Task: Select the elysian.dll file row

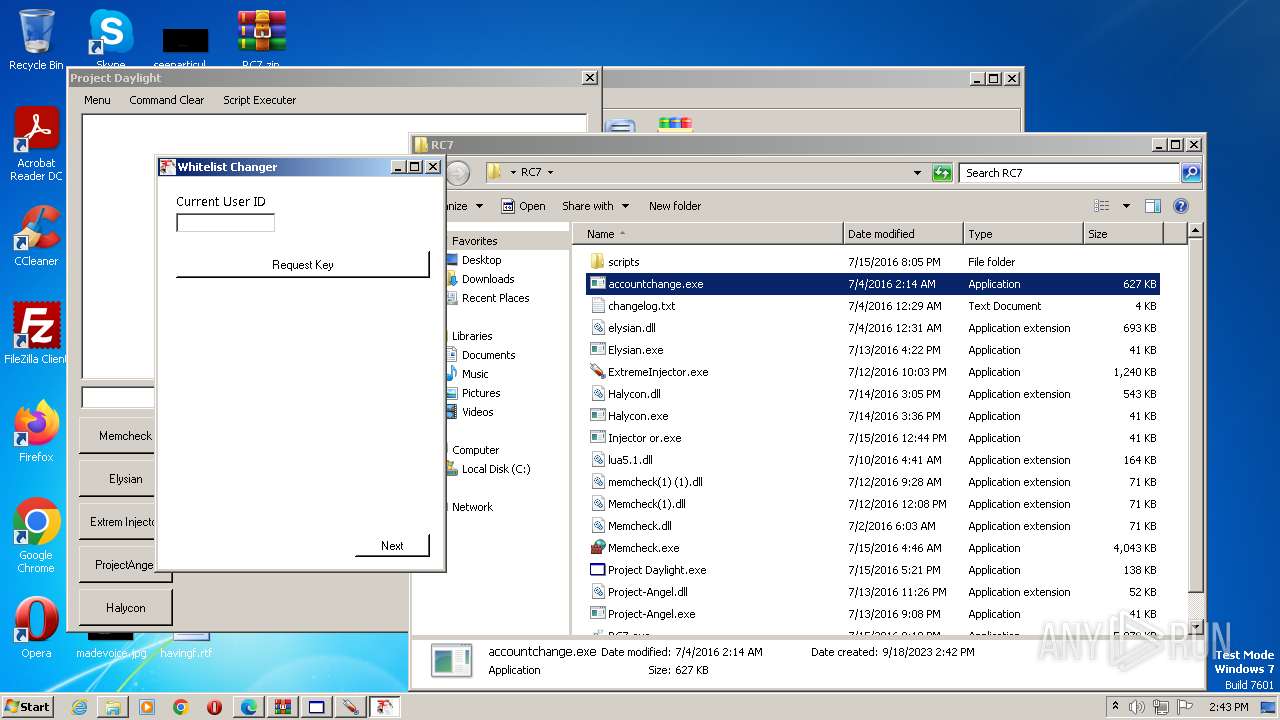Action: pyautogui.click(x=873, y=328)
